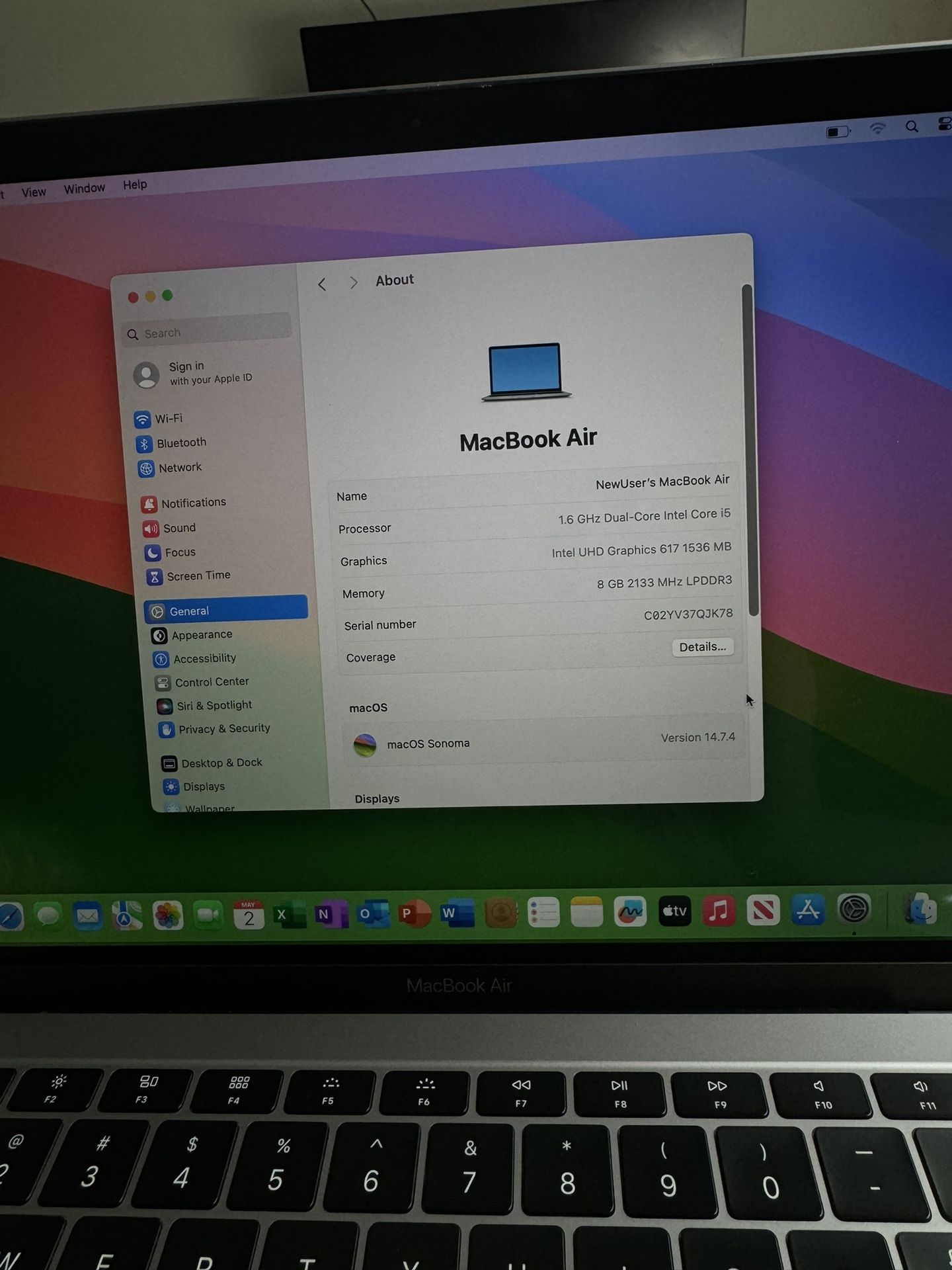Click the MacBook Air laptop image
Viewport: 952px width, 1270px height.
point(526,372)
